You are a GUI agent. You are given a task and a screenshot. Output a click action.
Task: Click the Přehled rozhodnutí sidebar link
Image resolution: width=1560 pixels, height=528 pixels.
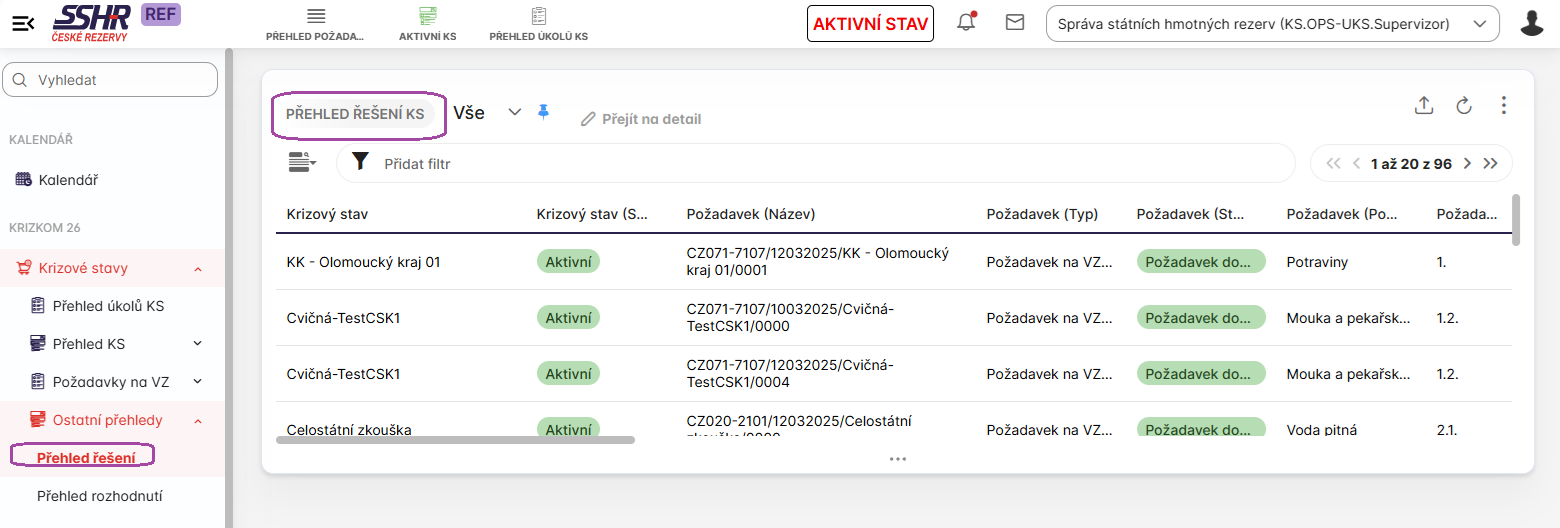[x=99, y=496]
